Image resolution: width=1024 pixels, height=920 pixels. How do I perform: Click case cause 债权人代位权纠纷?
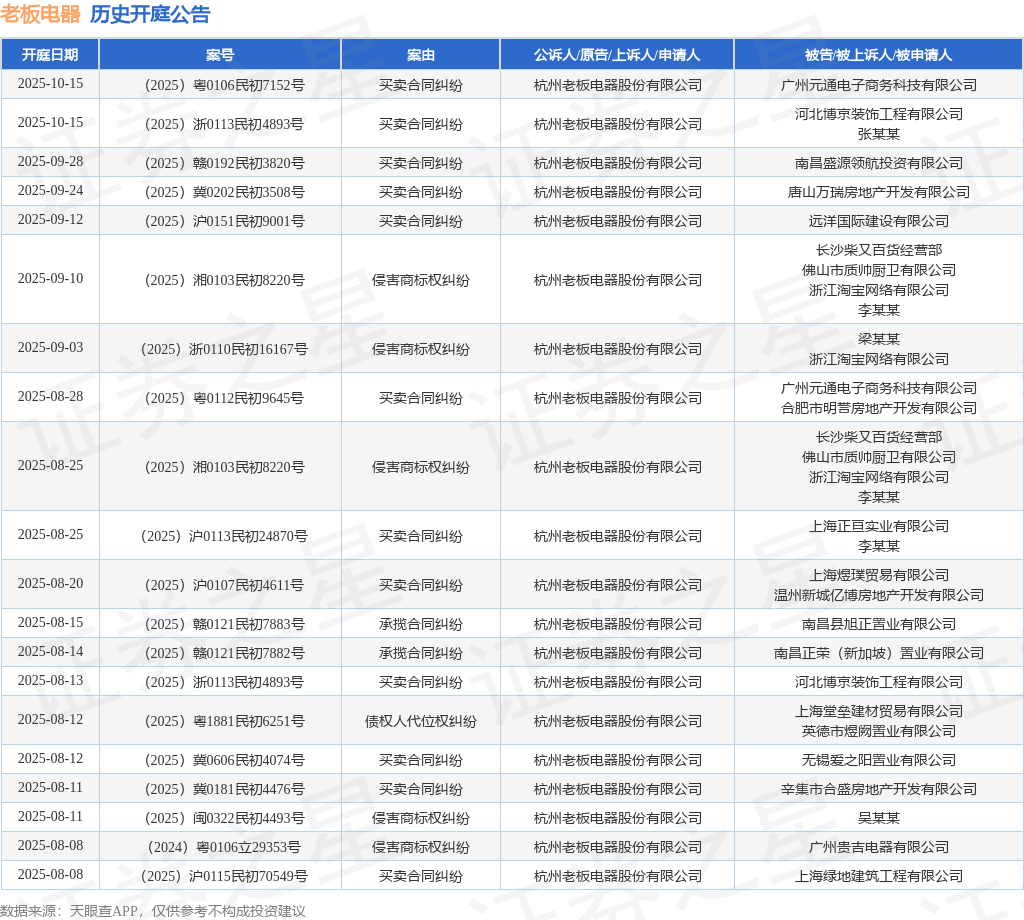tap(421, 722)
